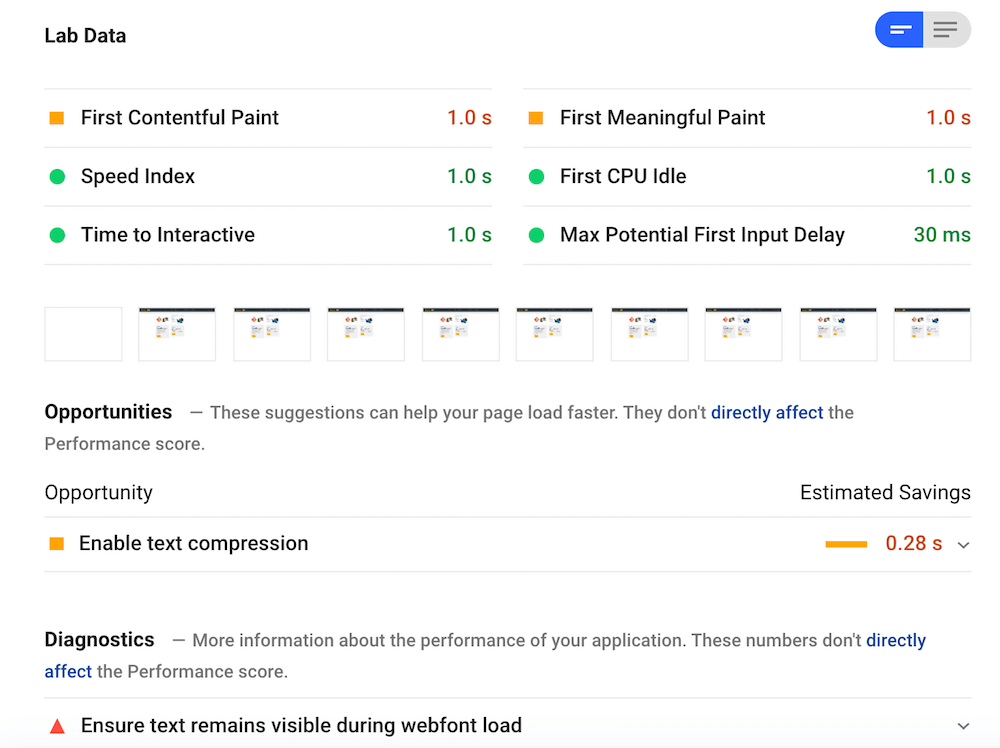The height and width of the screenshot is (748, 1000).
Task: Click green circle beside Max Potential First Input Delay
Action: pos(536,235)
